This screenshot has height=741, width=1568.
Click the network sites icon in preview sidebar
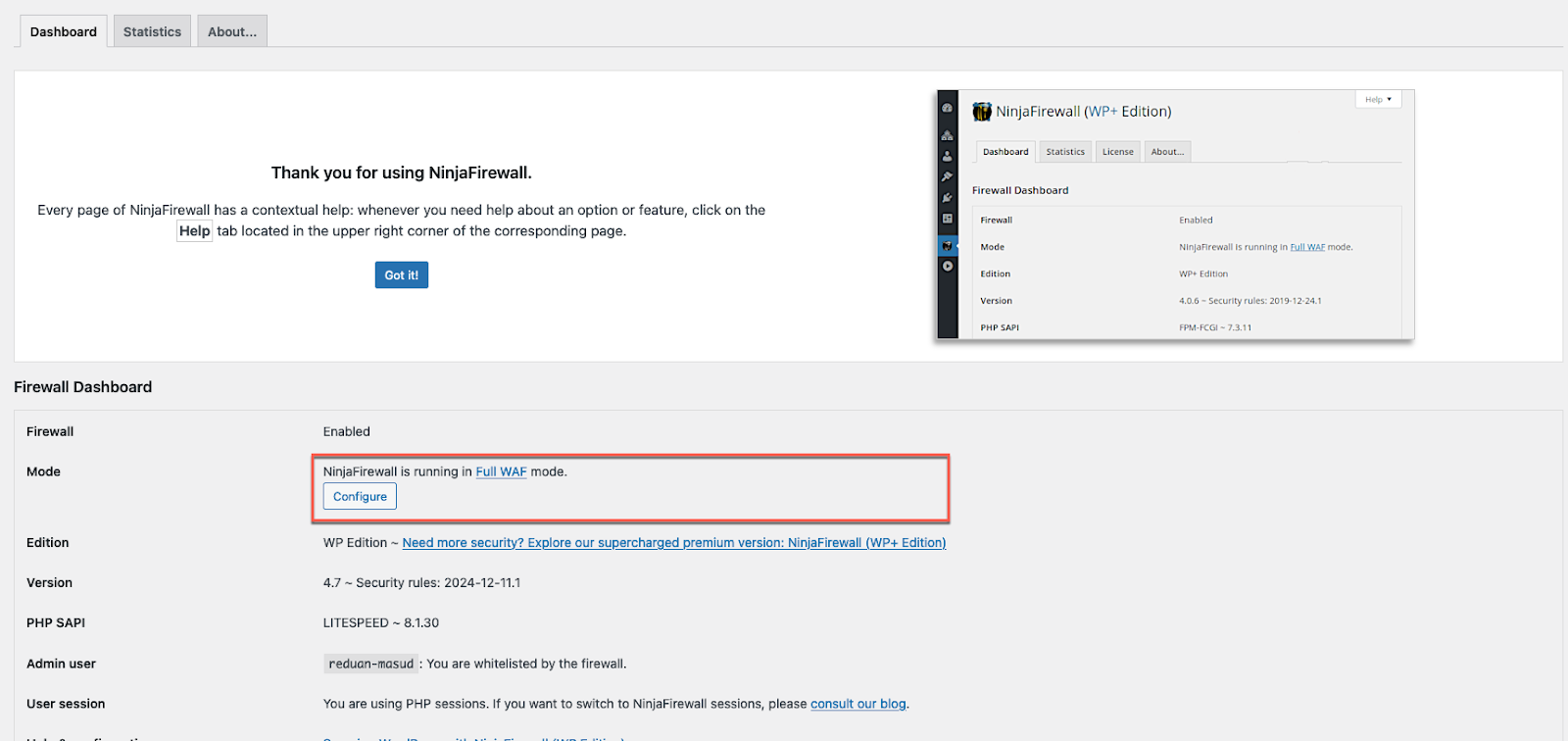pos(947,135)
